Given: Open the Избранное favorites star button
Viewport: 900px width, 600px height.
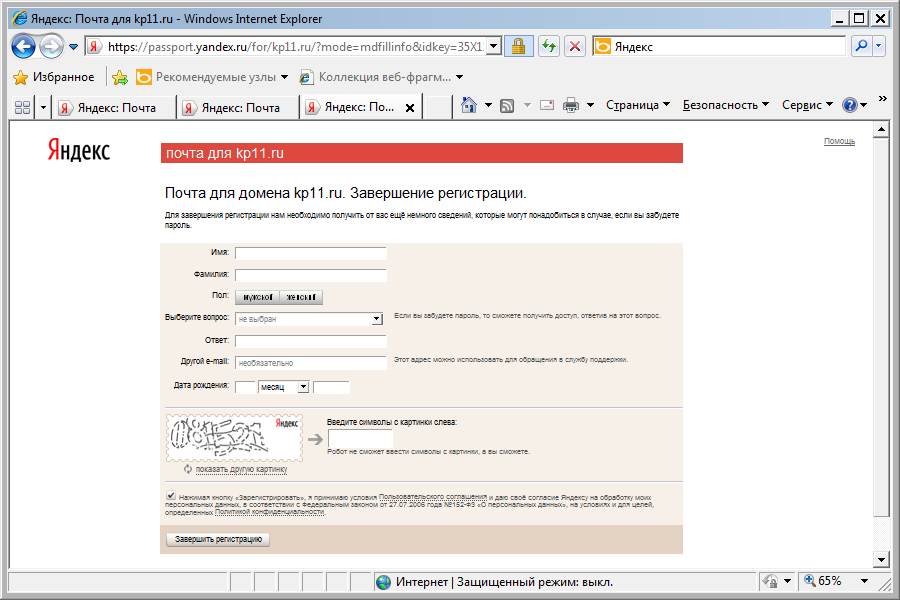Looking at the screenshot, I should (54, 77).
